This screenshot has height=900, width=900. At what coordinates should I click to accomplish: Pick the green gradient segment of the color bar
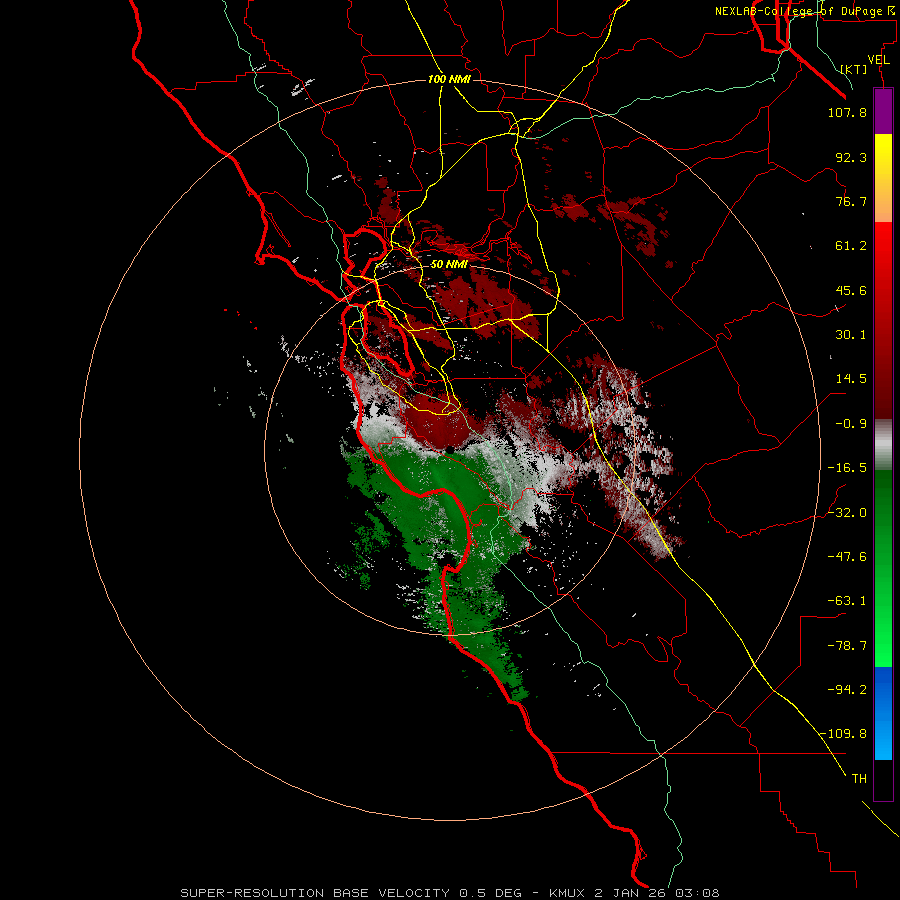point(883,568)
